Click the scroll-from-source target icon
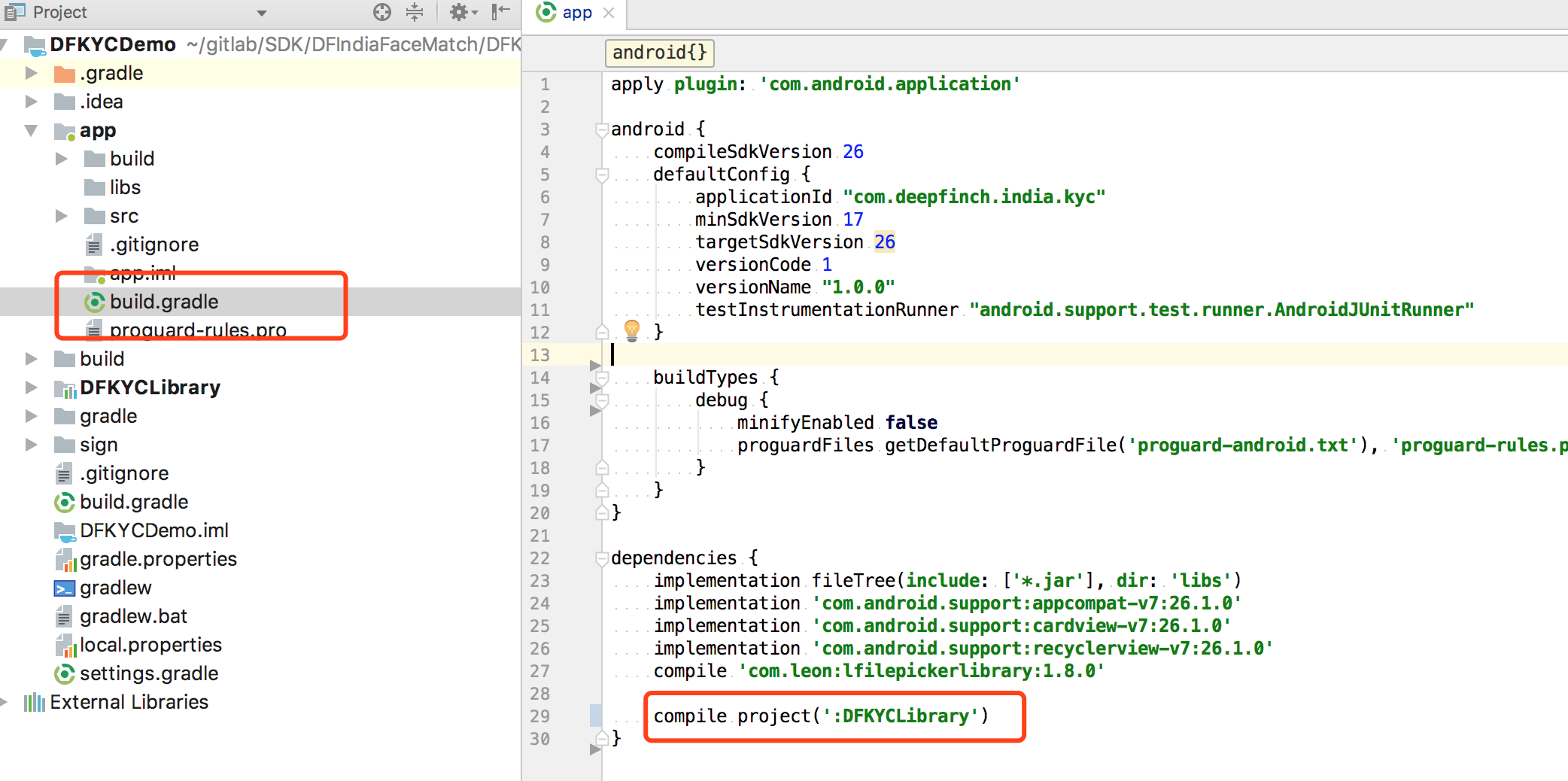The width and height of the screenshot is (1568, 781). (382, 12)
